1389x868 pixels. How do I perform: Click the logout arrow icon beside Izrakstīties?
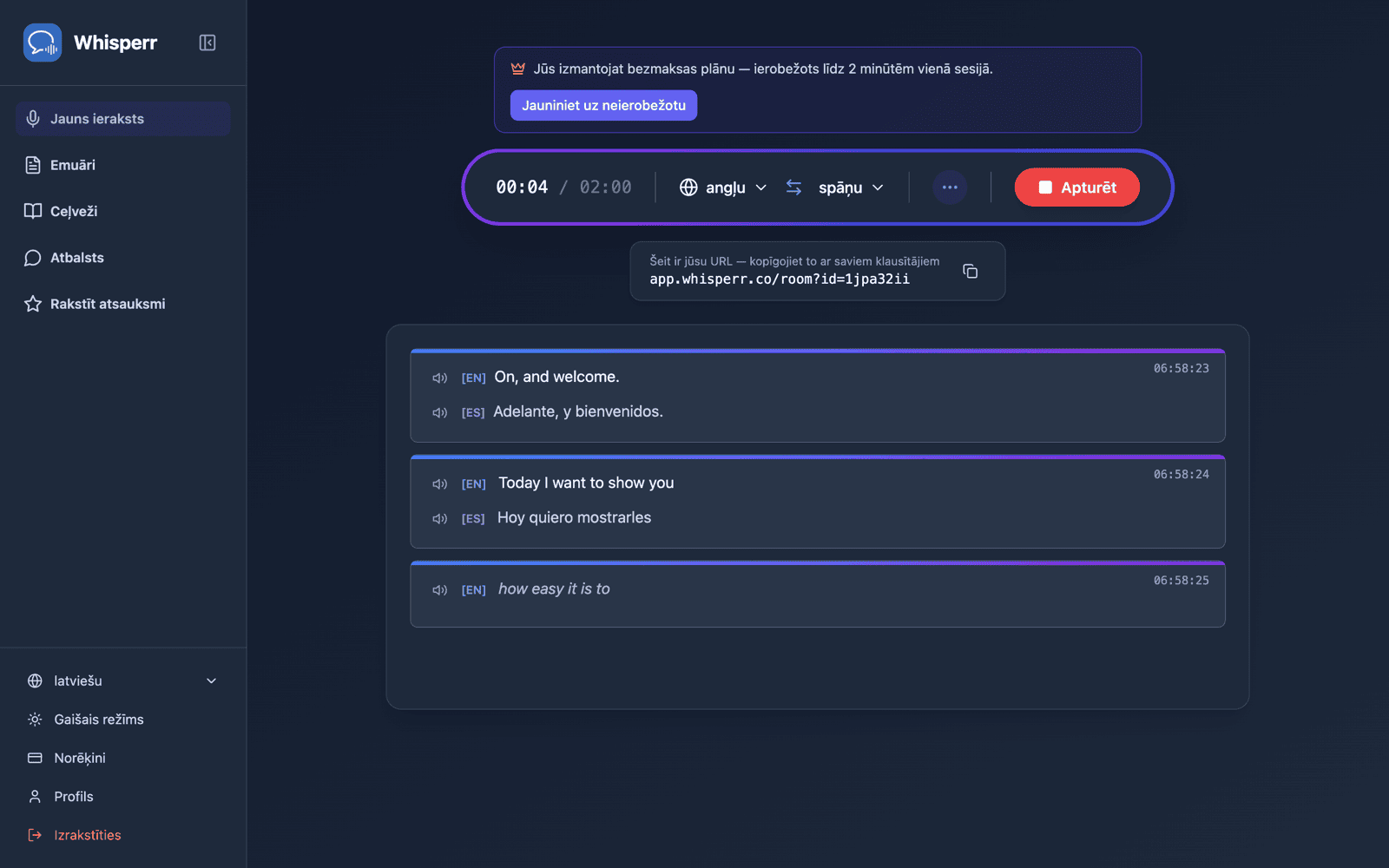[35, 835]
